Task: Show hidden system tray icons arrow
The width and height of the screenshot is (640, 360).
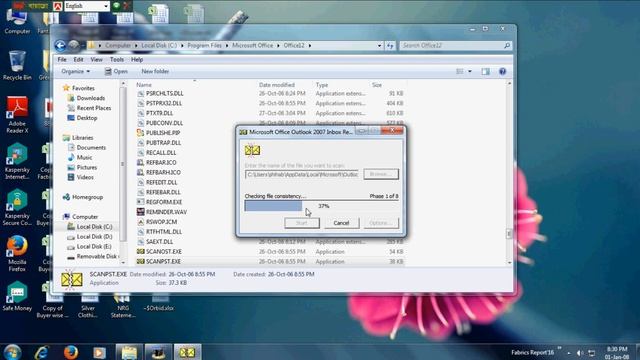Action: [x=569, y=353]
